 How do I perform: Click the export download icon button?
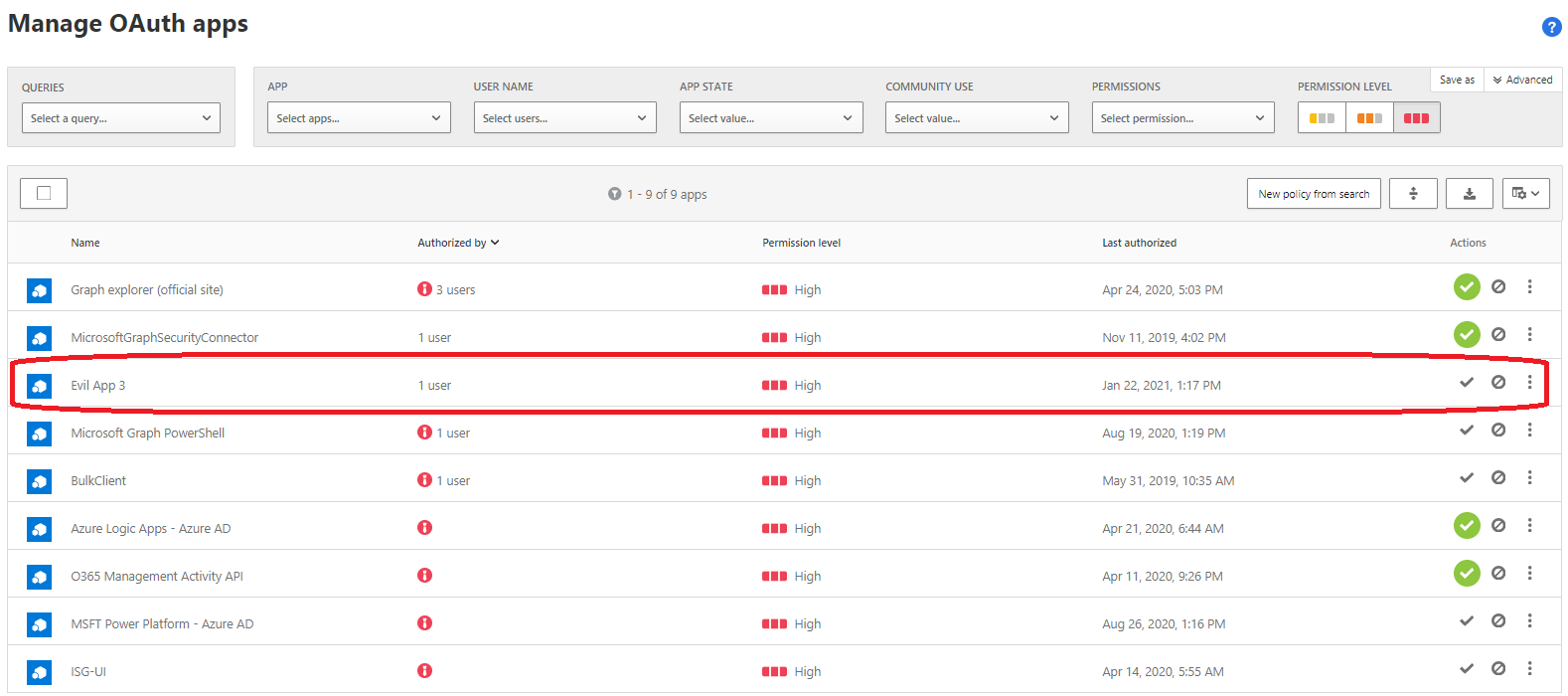tap(1470, 194)
